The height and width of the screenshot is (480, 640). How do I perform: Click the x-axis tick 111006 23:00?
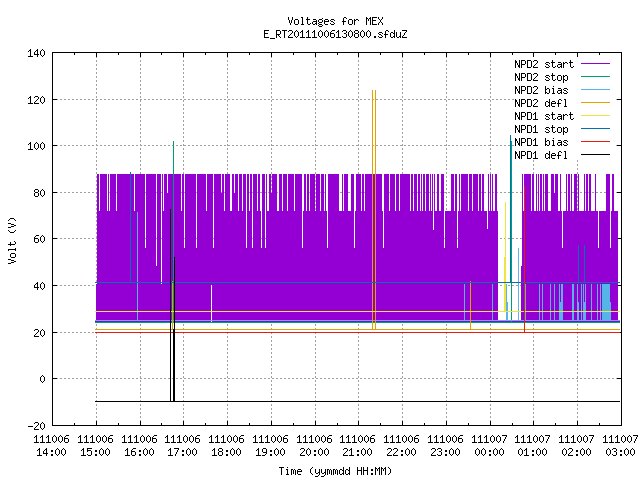pos(445,446)
